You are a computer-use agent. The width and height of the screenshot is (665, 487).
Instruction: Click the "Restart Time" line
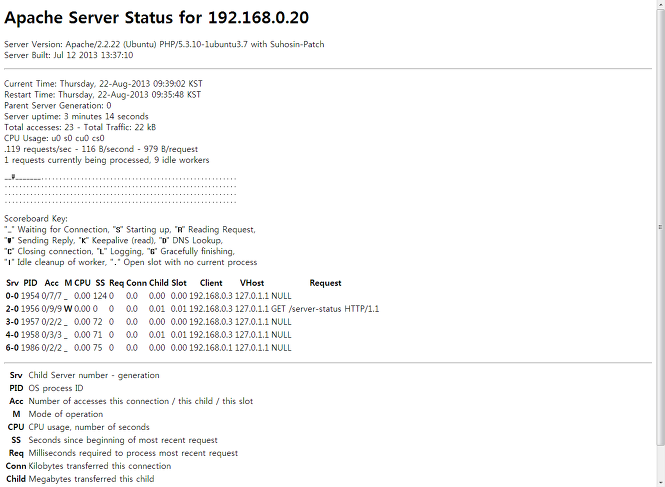(103, 95)
